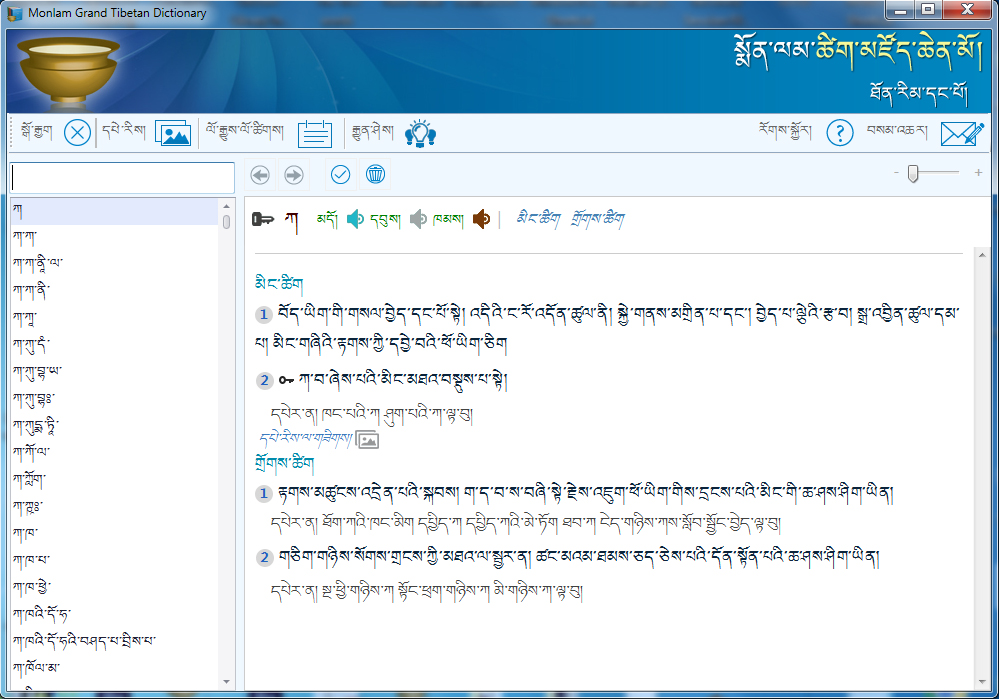The height and width of the screenshot is (699, 999).
Task: Click the circled X close icon in toolbar
Action: coord(77,133)
